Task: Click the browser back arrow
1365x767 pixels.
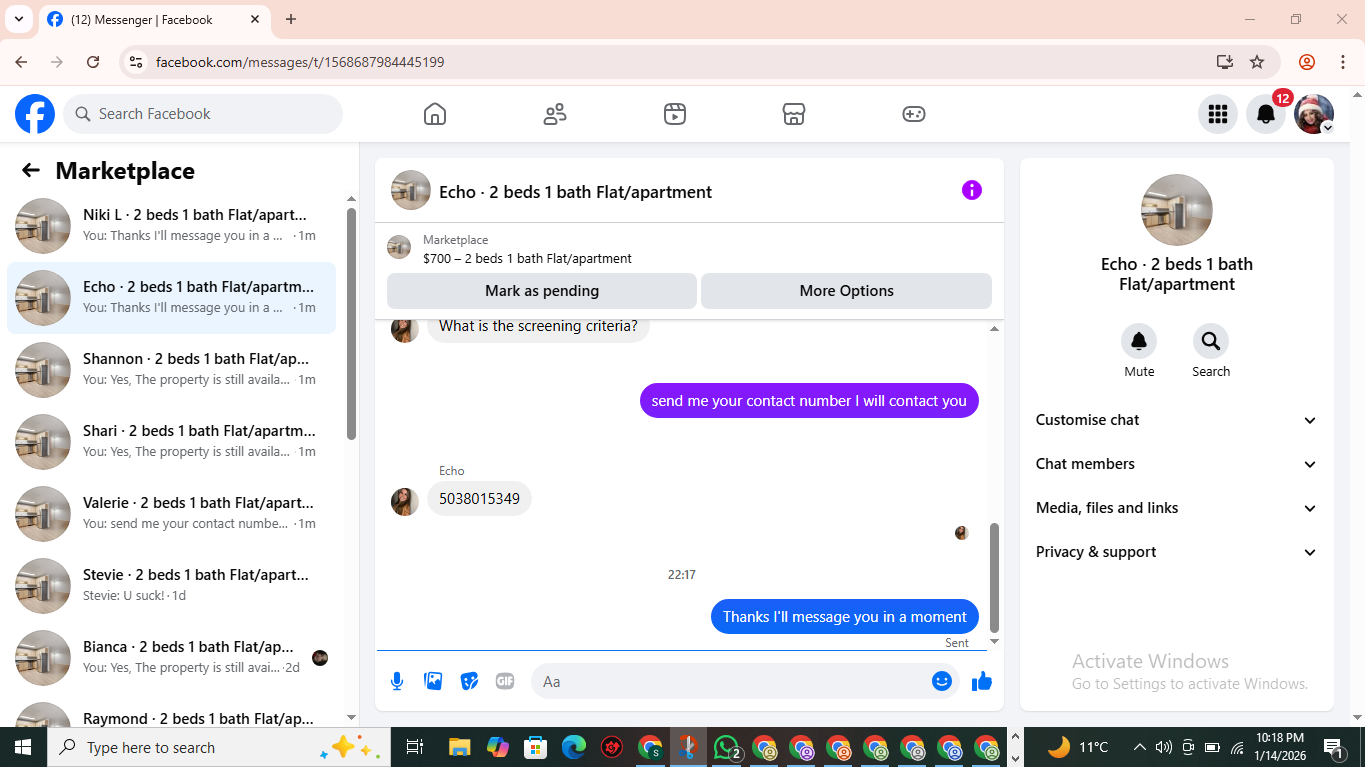Action: [22, 62]
